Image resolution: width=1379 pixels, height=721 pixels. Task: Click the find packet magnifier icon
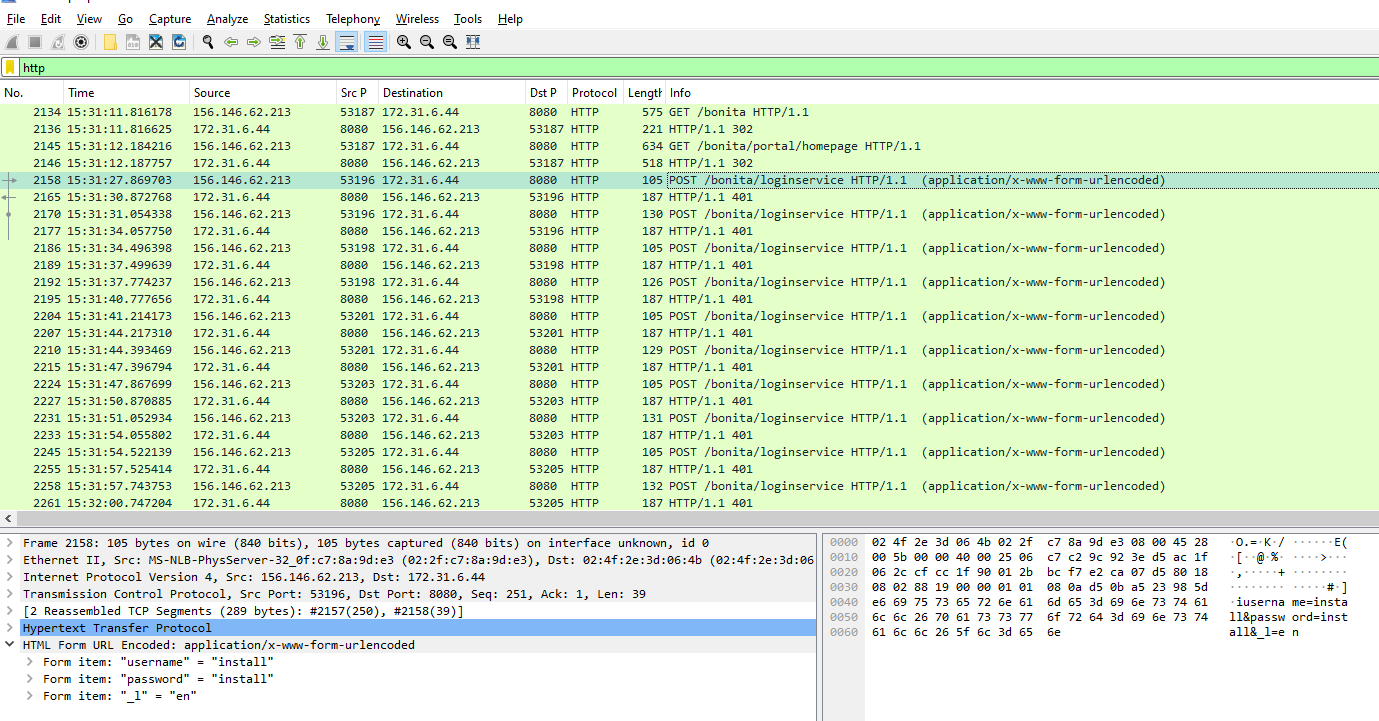tap(208, 42)
